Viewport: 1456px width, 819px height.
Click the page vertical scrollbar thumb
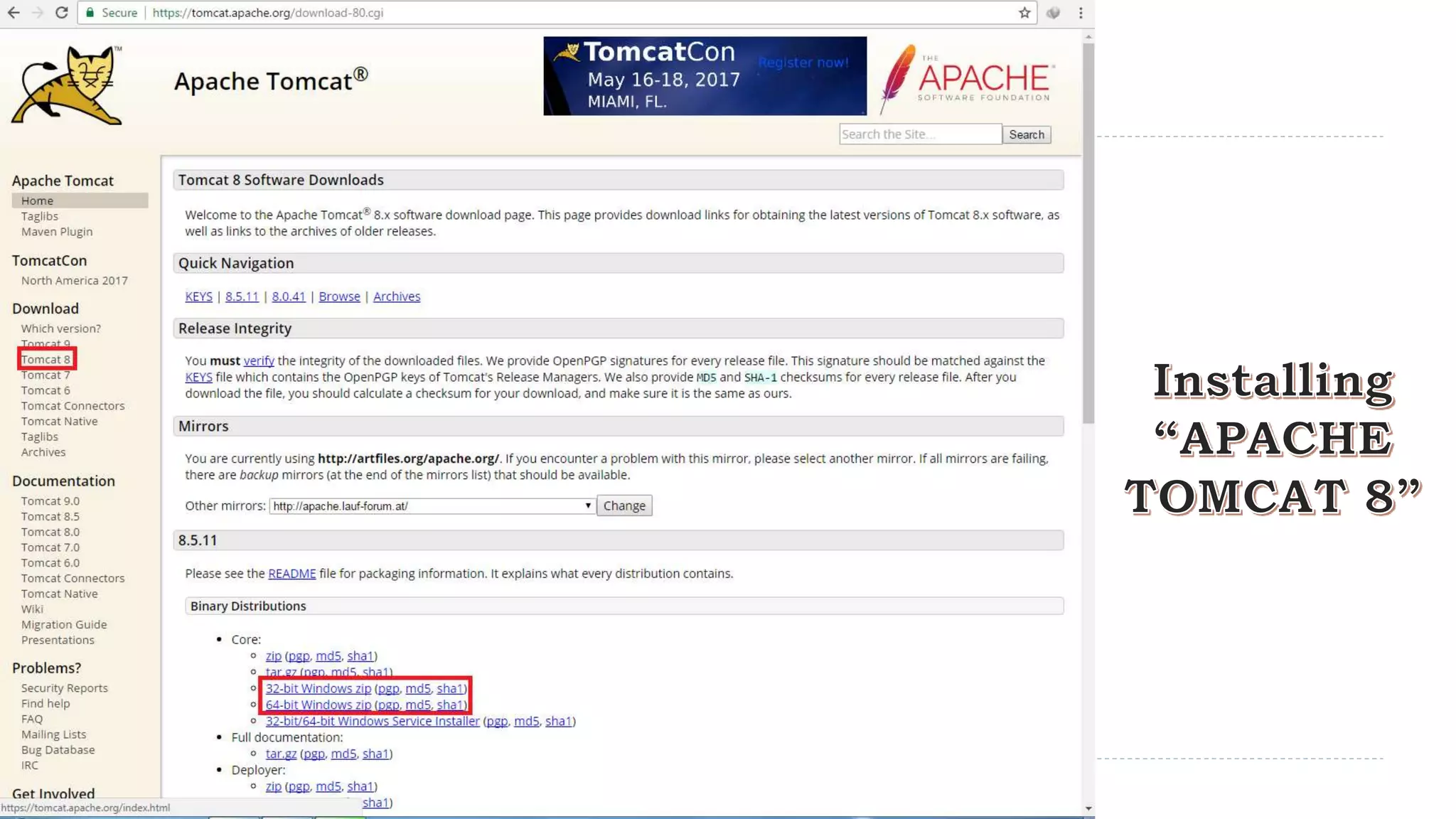tap(1088, 235)
